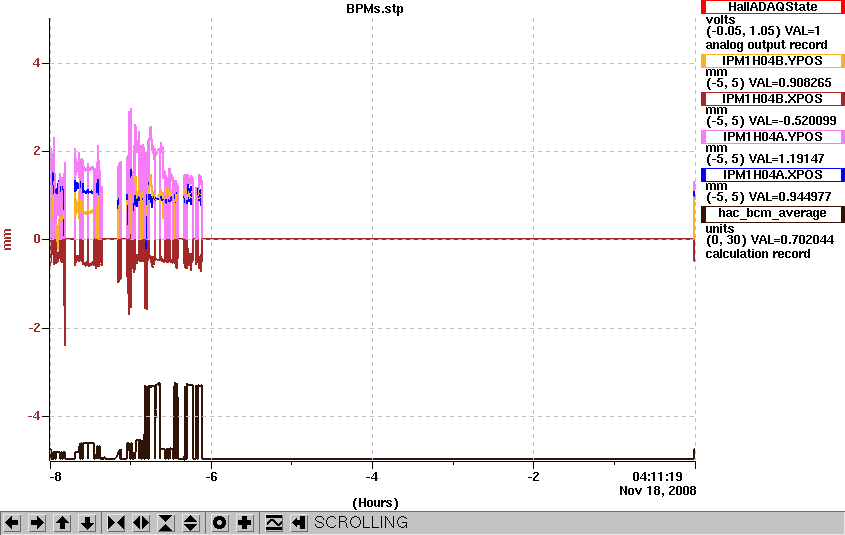Viewport: 845px width, 535px height.
Task: Zoom in vertically with the hourglass icon
Action: (x=166, y=523)
